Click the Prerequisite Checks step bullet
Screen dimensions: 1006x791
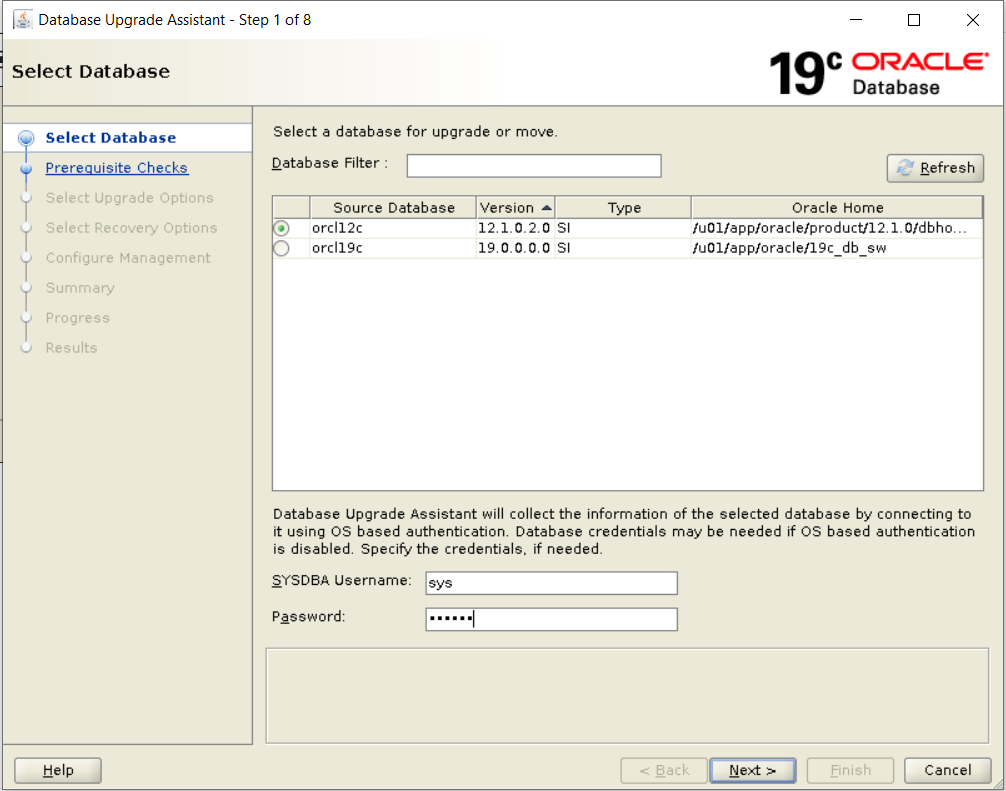point(26,169)
